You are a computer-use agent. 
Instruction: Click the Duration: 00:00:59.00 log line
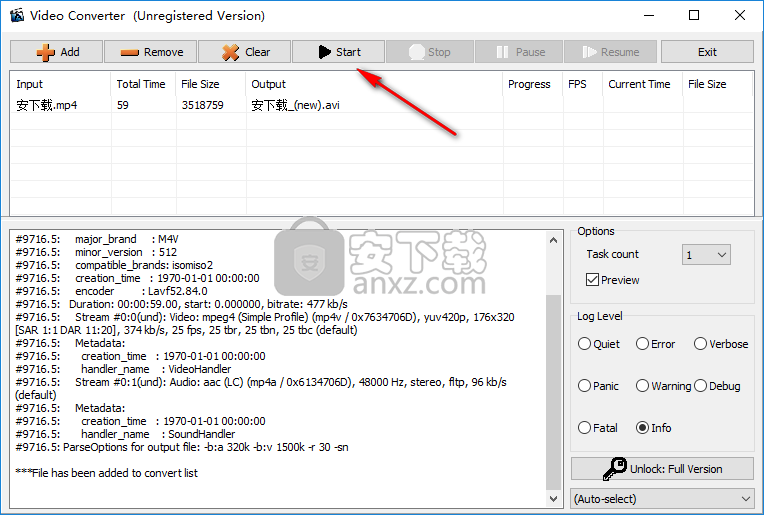pos(181,304)
